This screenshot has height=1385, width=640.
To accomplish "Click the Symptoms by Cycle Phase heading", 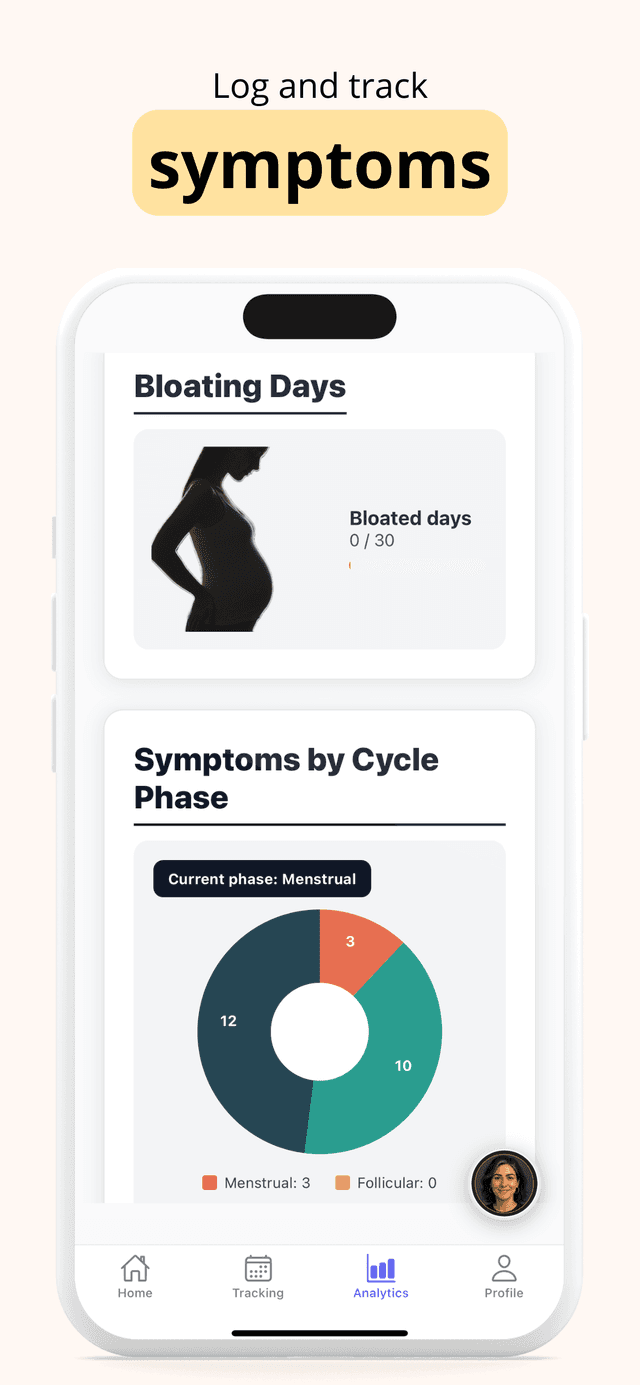I will (x=286, y=778).
